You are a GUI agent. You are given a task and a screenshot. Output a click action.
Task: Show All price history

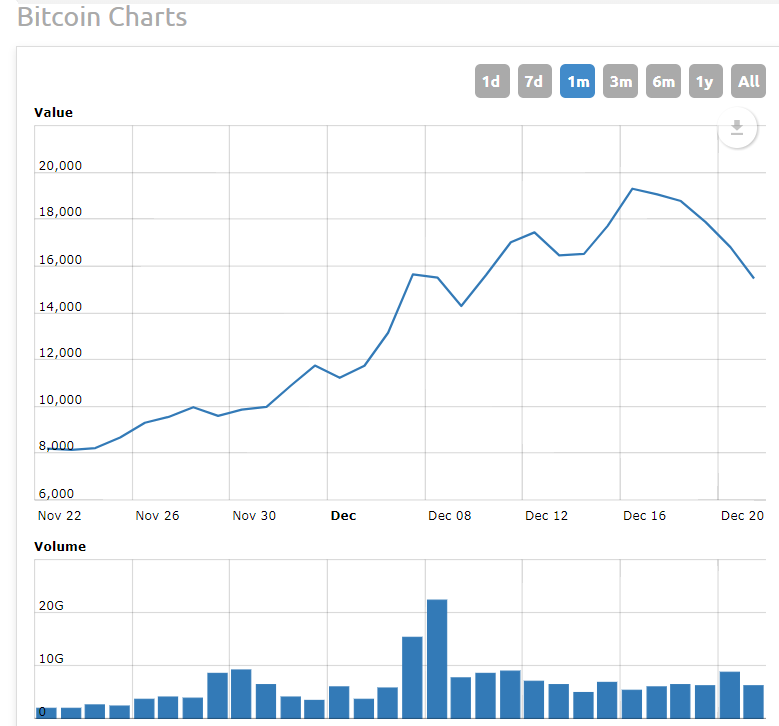749,82
